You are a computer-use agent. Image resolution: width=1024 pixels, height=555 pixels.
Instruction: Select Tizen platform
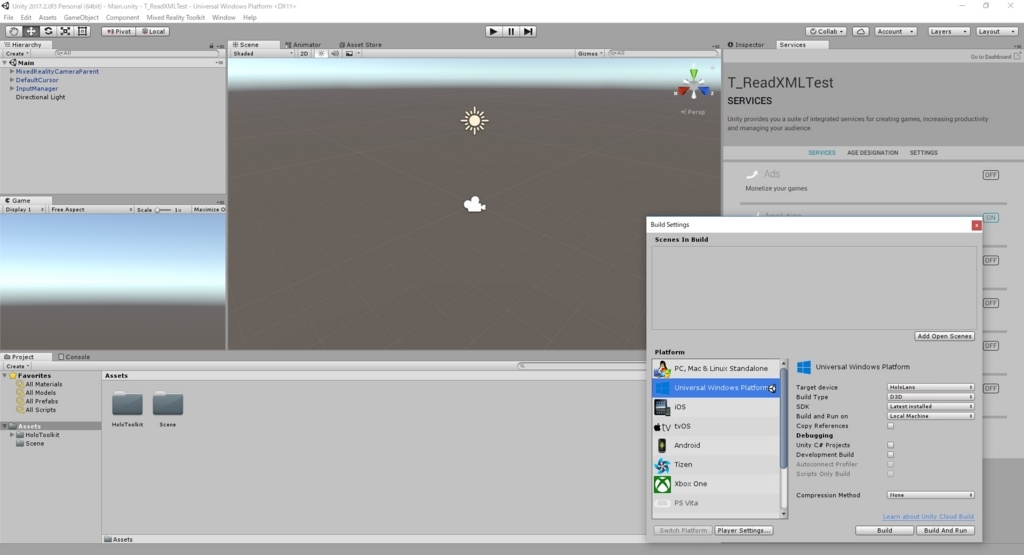tap(716, 464)
